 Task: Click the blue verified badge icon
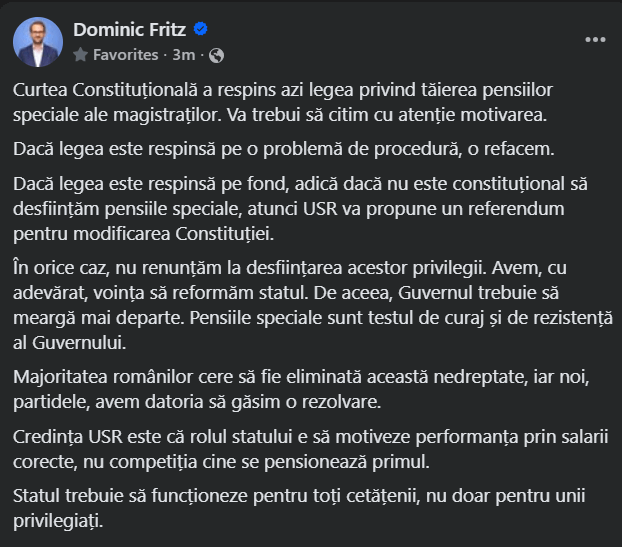coord(200,29)
